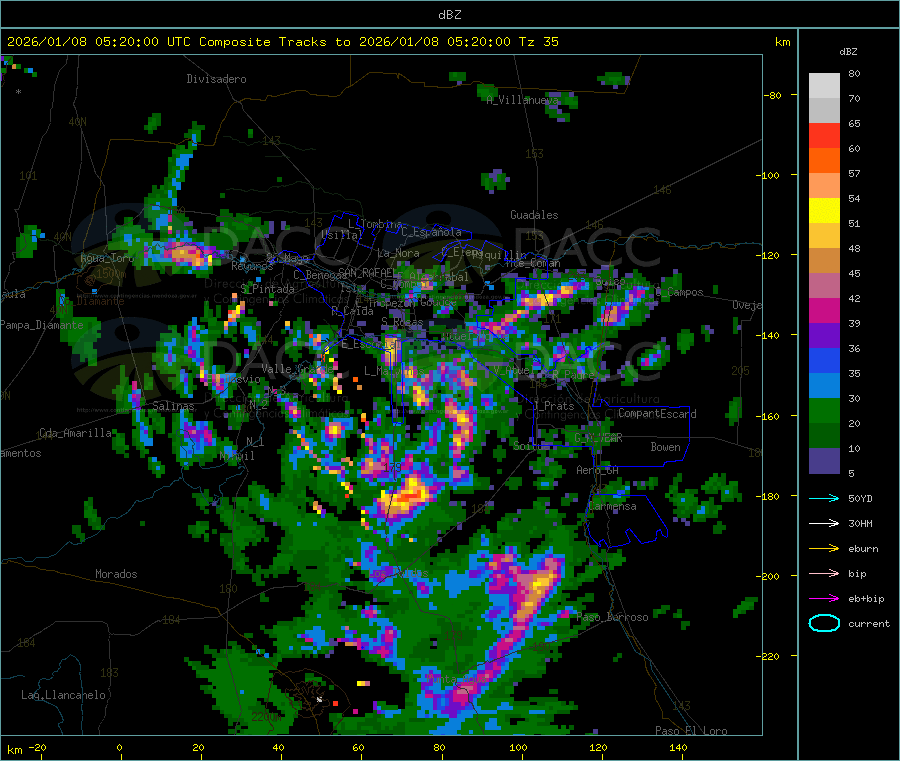Click the 'Bowen' place label
The image size is (900, 761).
coord(665,447)
